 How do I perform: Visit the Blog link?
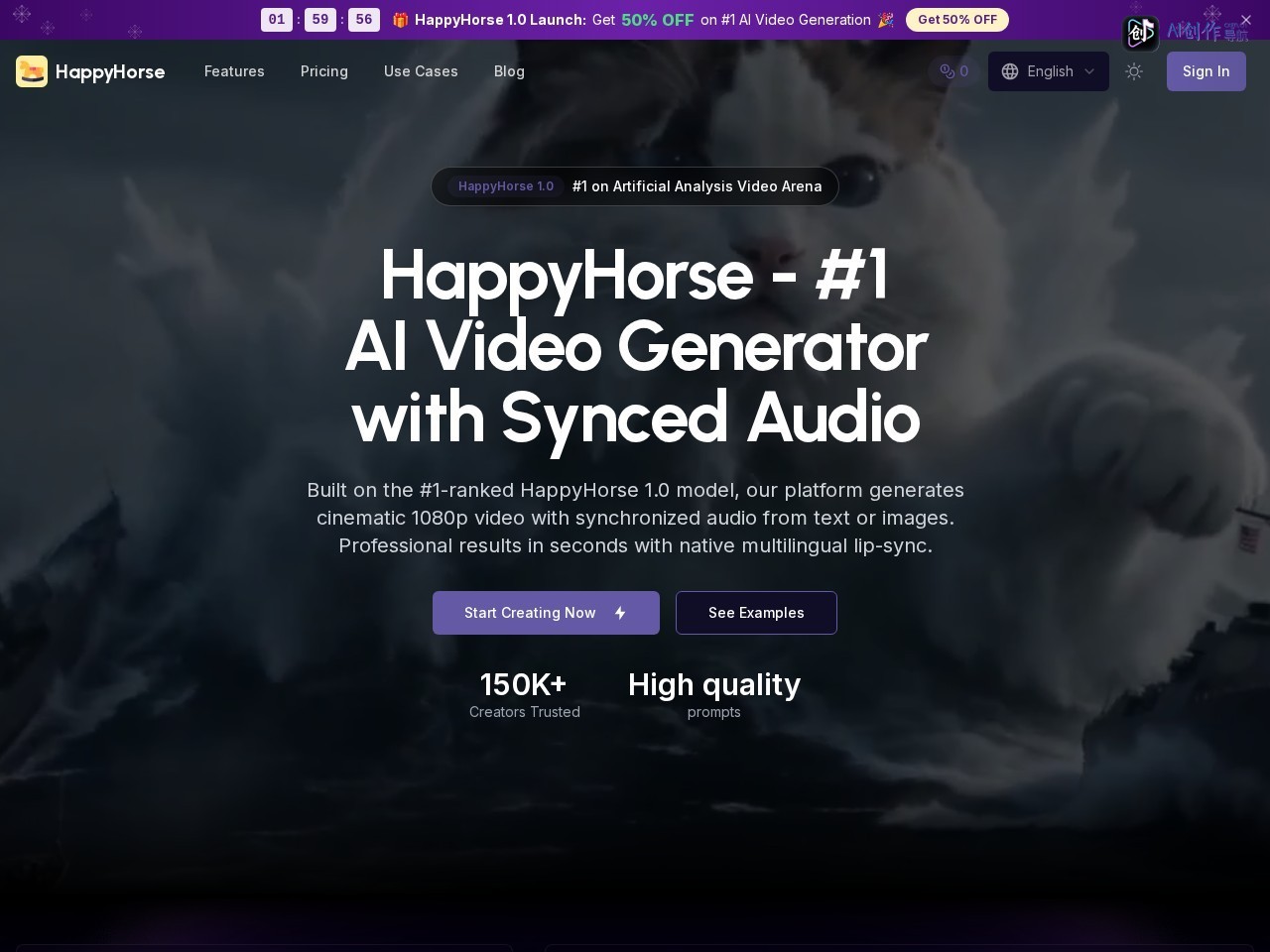(509, 71)
